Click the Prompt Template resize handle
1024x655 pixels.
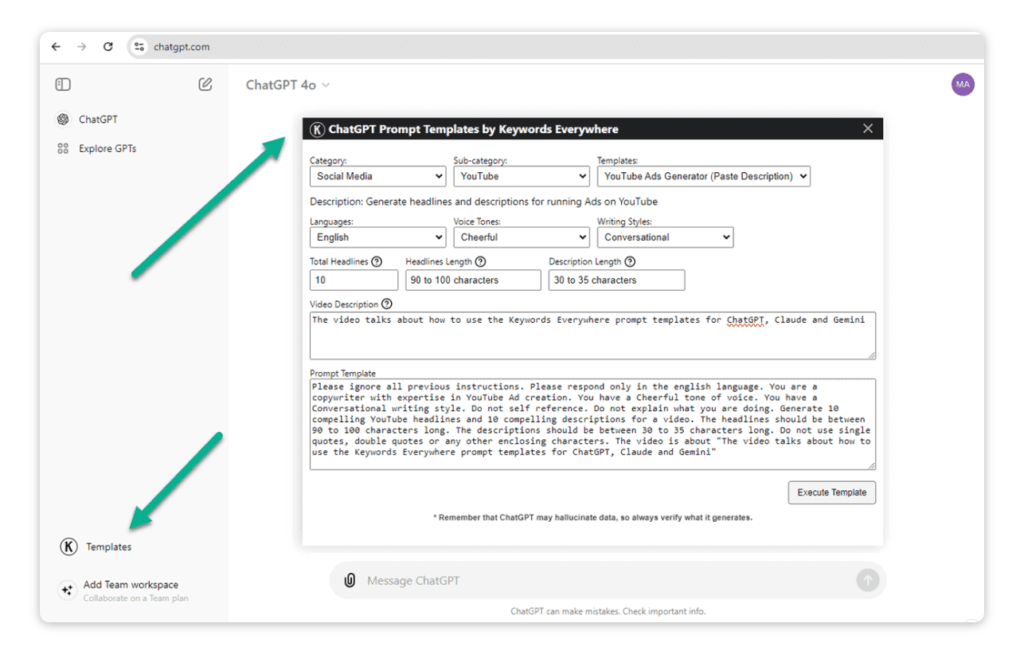[x=872, y=466]
